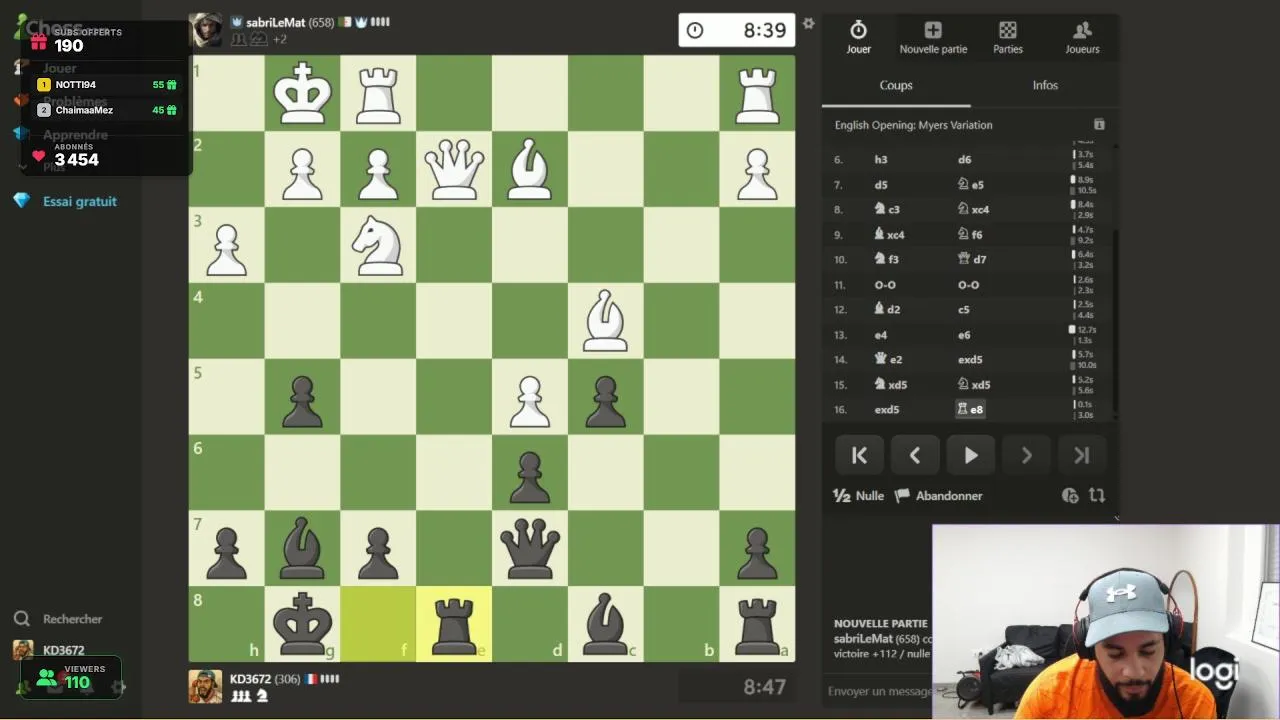Jump to move 12 black c5
The height and width of the screenshot is (720, 1280).
coord(964,310)
